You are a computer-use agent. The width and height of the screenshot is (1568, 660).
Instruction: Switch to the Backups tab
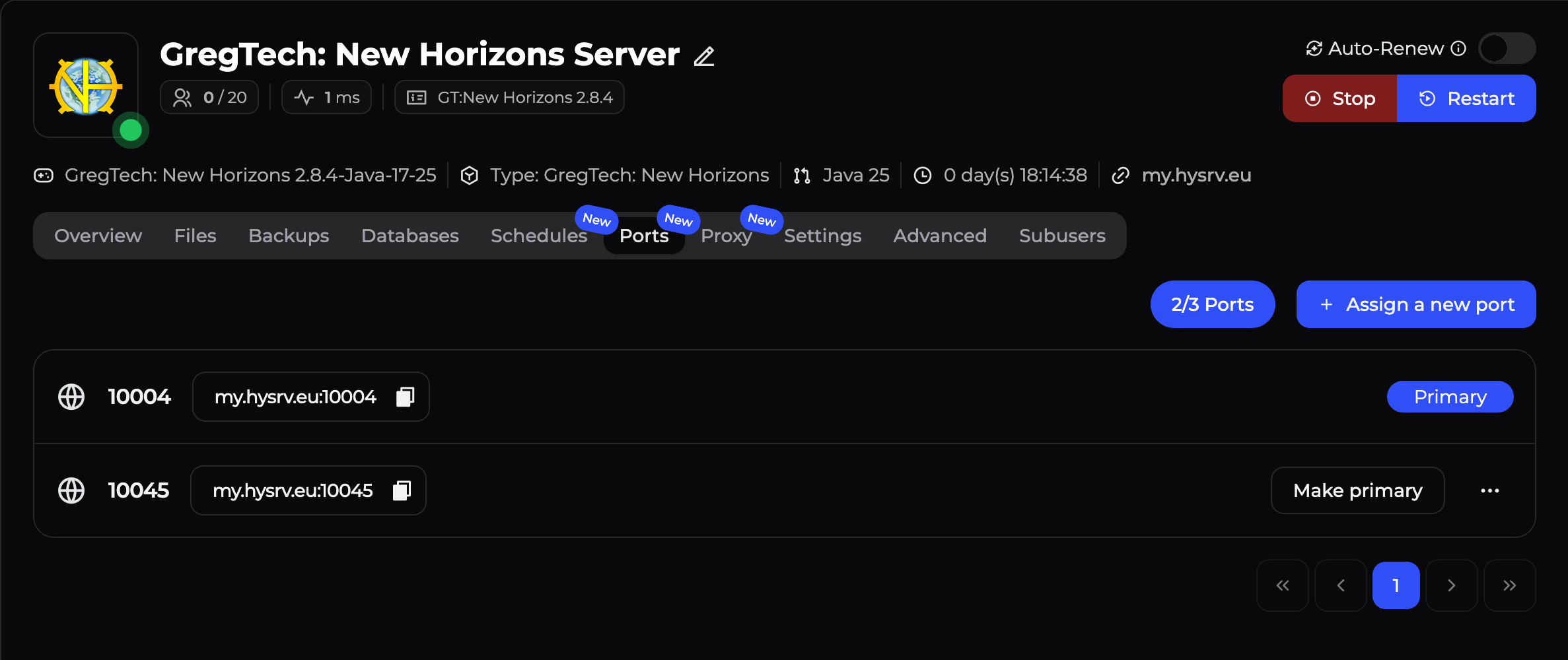pyautogui.click(x=289, y=236)
